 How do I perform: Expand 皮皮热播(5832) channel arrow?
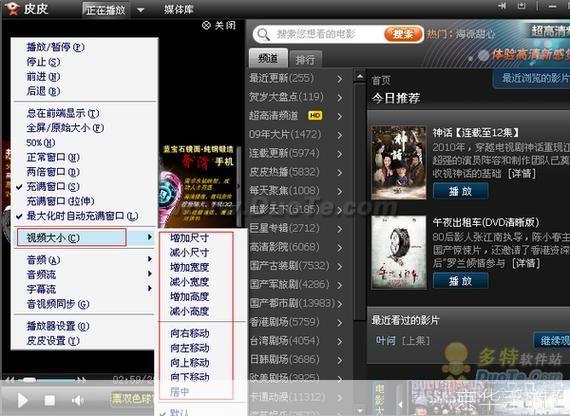(x=340, y=172)
